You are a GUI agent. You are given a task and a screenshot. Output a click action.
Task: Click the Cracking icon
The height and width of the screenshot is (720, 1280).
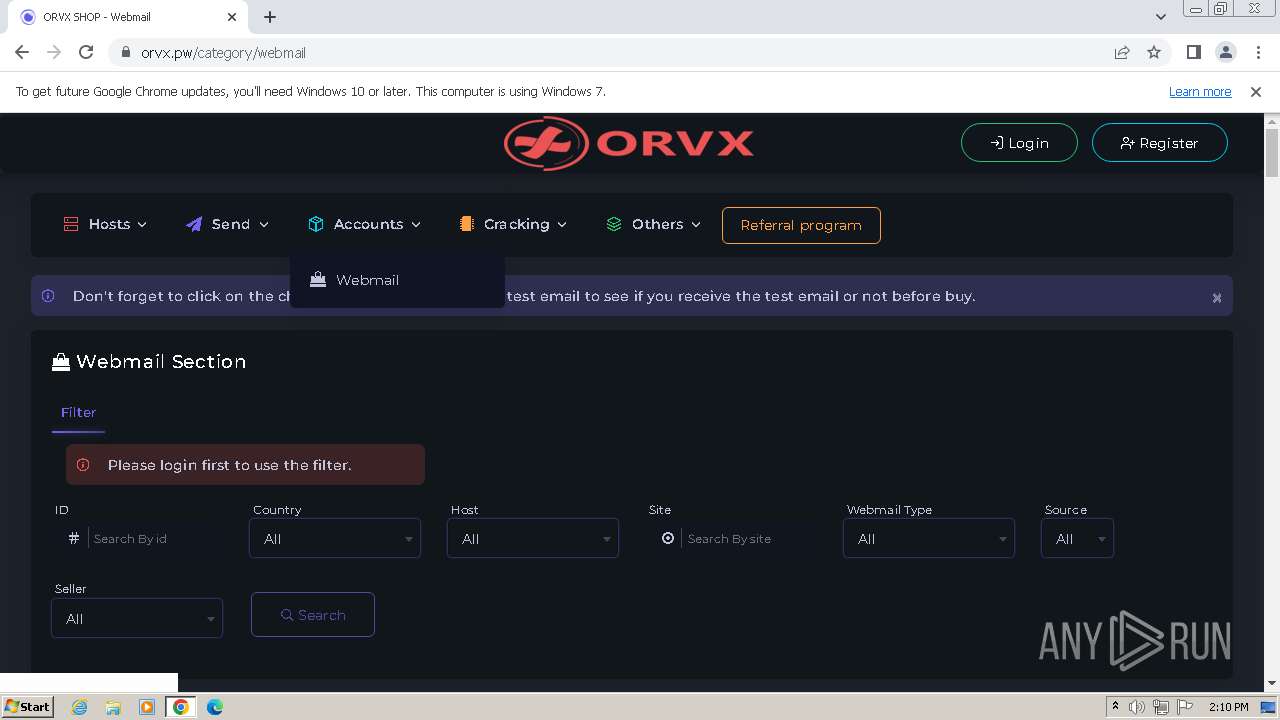466,224
